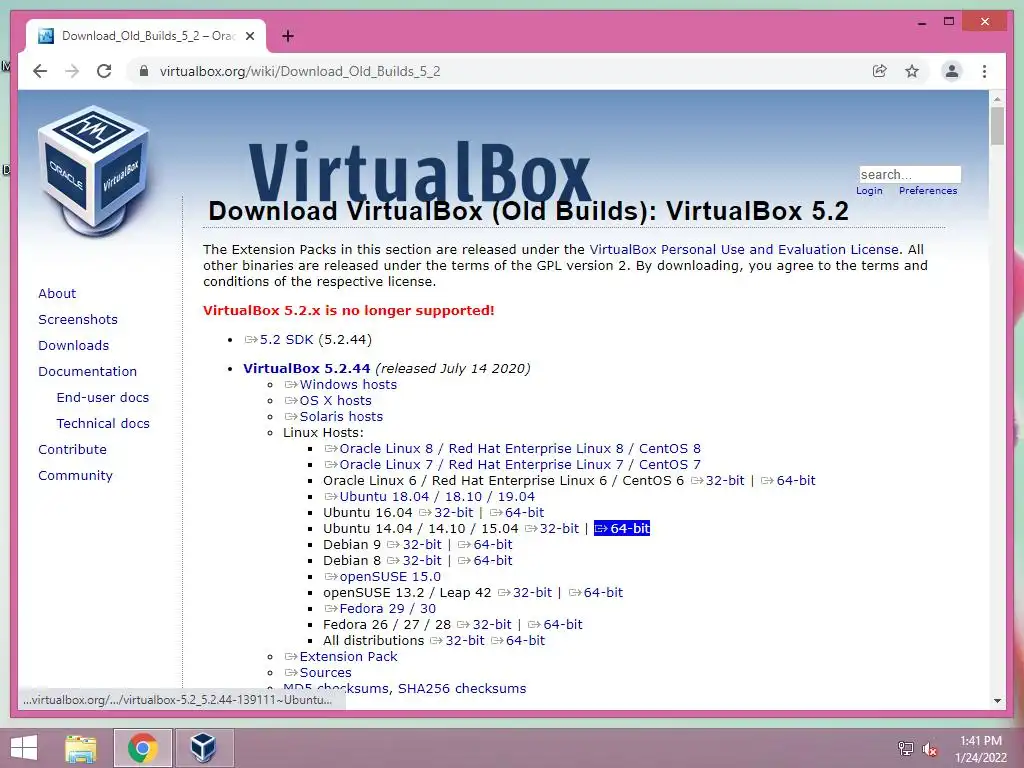Click the Chrome icon in the taskbar
The height and width of the screenshot is (768, 1024).
pyautogui.click(x=142, y=748)
